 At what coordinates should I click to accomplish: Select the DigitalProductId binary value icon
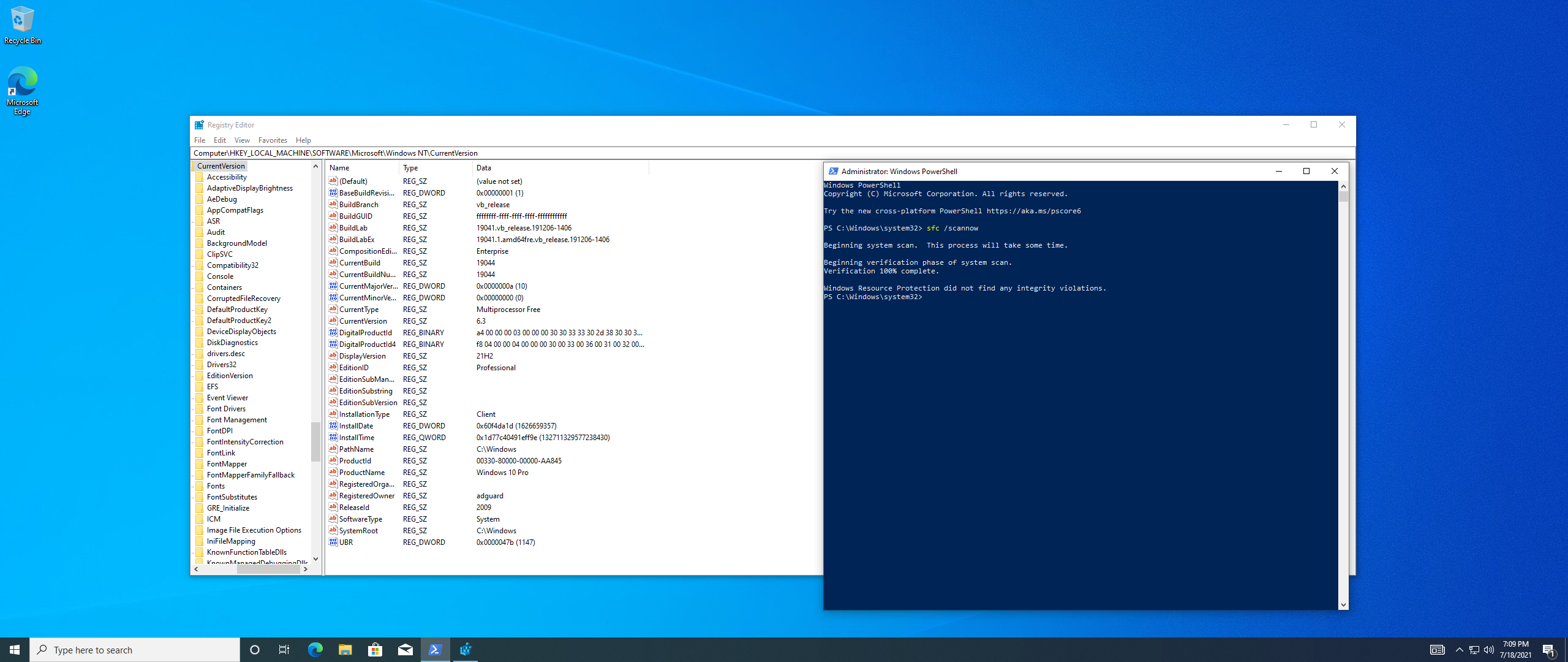pyautogui.click(x=333, y=332)
